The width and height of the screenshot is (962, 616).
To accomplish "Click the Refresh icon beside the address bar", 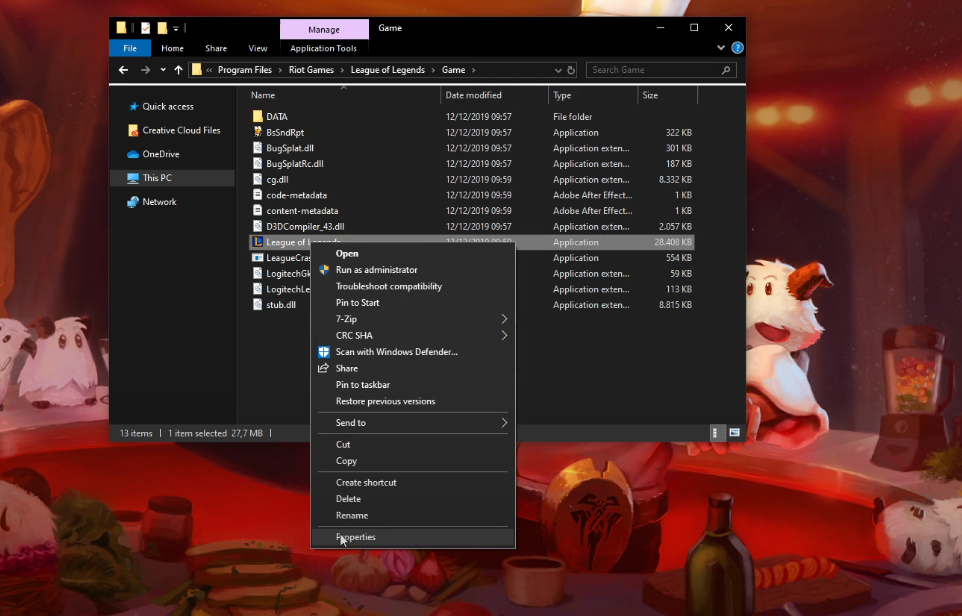I will pyautogui.click(x=571, y=70).
